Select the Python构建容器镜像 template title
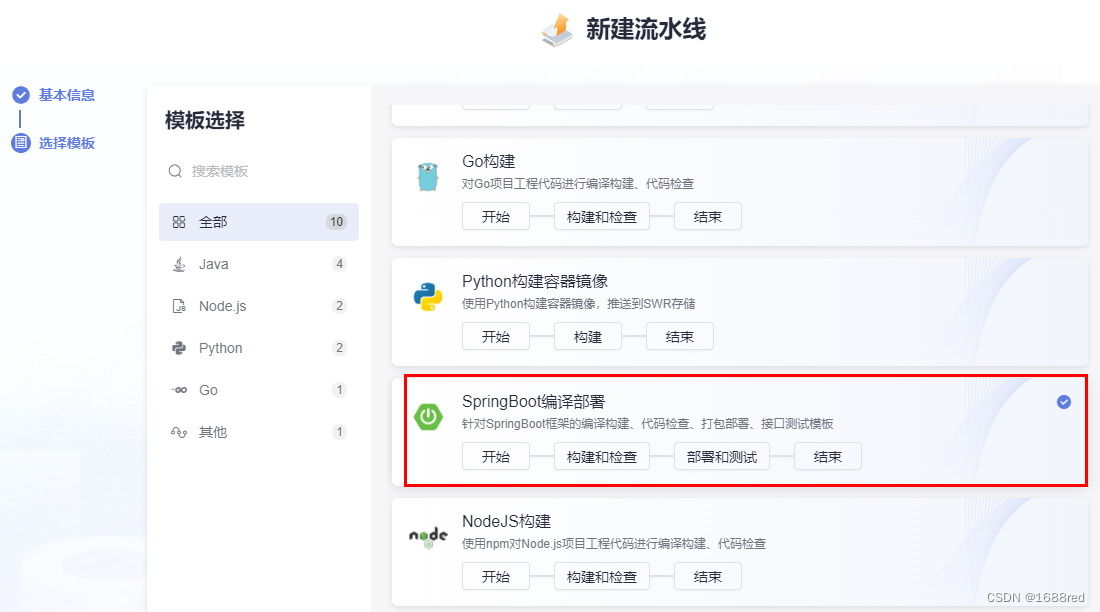The image size is (1100, 612). tap(535, 281)
